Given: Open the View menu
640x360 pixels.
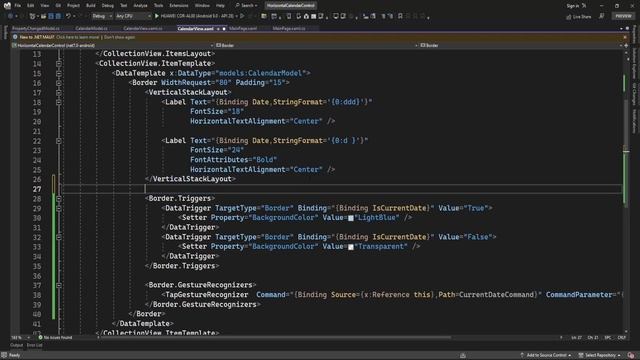Looking at the screenshot, I should [x=44, y=5].
